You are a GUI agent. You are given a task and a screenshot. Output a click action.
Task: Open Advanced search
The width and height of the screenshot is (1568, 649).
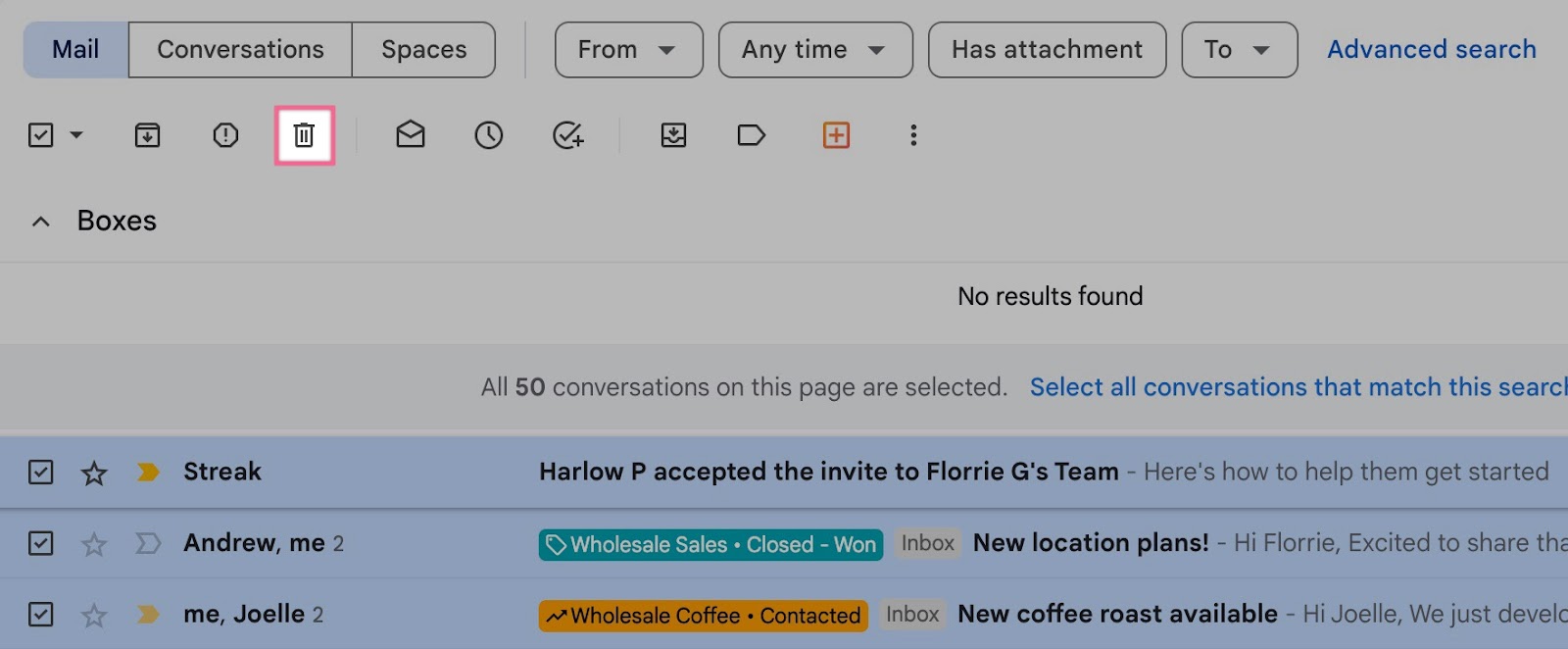pos(1431,49)
